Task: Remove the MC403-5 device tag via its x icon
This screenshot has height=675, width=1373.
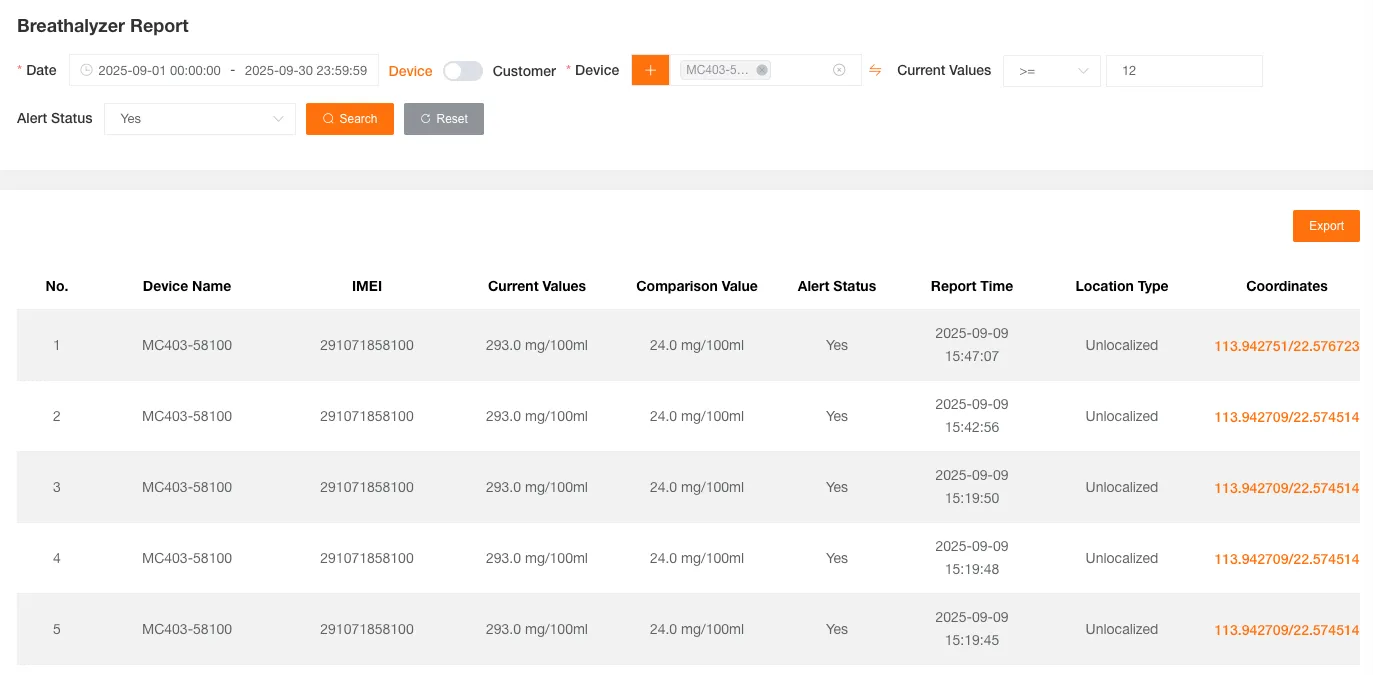Action: 762,69
